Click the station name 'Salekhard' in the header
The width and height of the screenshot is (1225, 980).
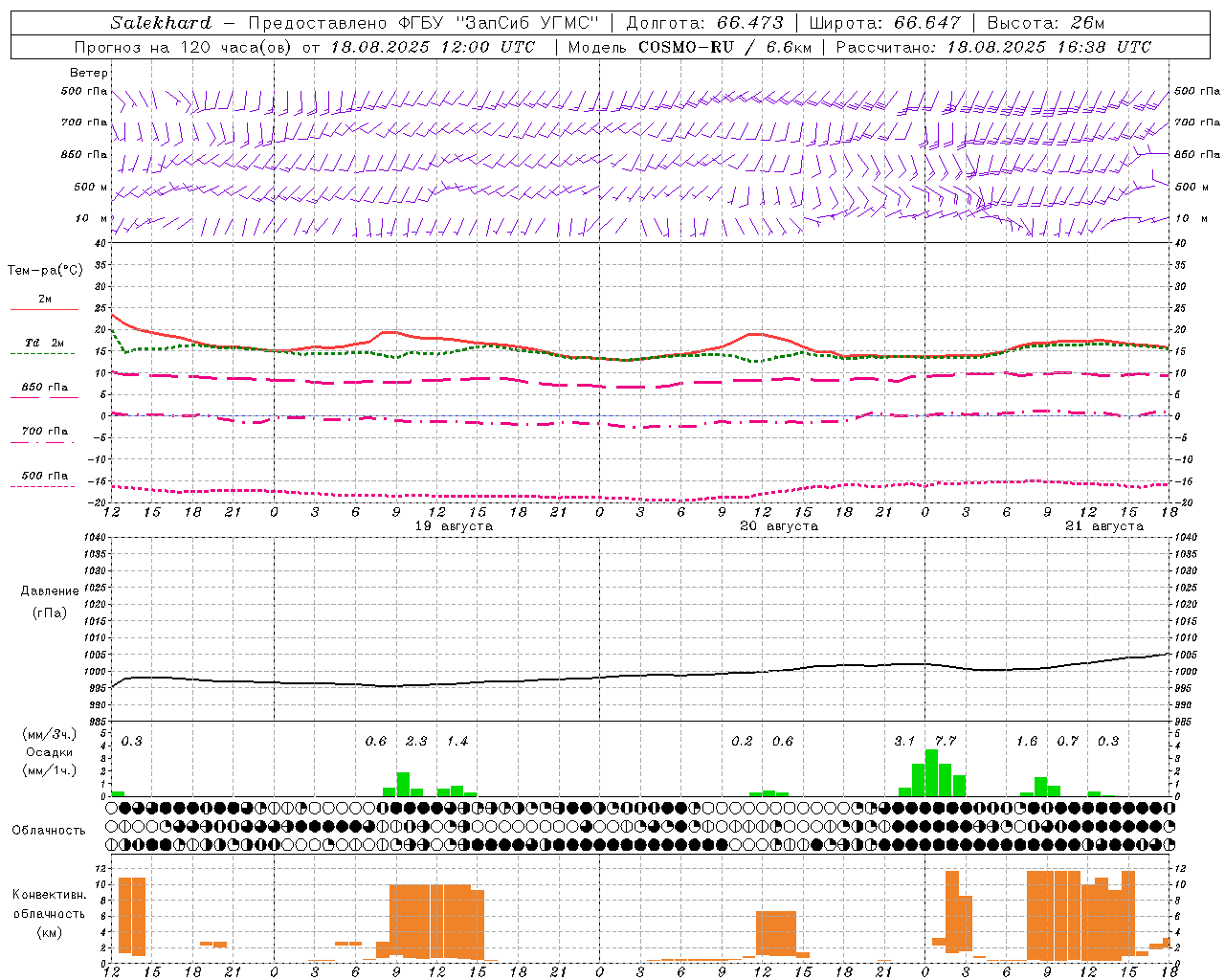(x=161, y=23)
